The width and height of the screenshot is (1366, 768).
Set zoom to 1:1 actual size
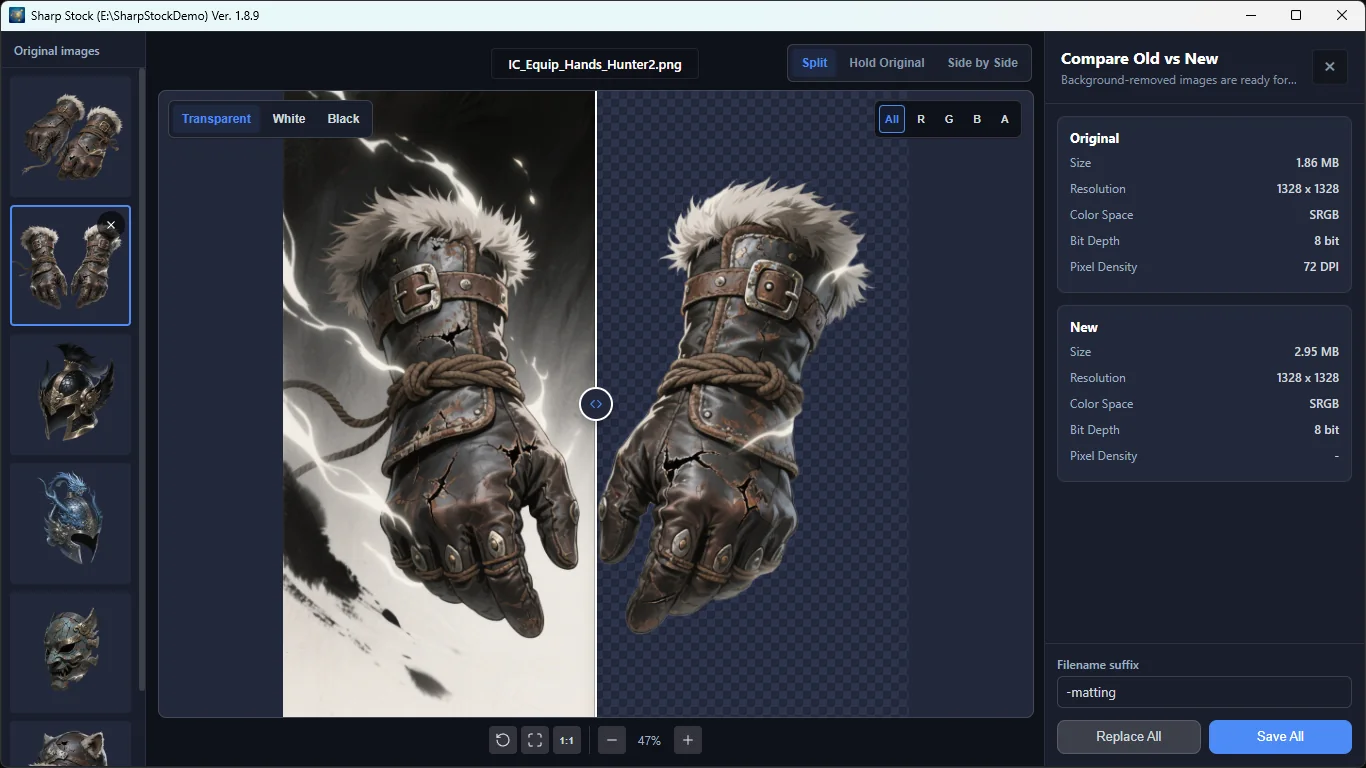pyautogui.click(x=567, y=740)
